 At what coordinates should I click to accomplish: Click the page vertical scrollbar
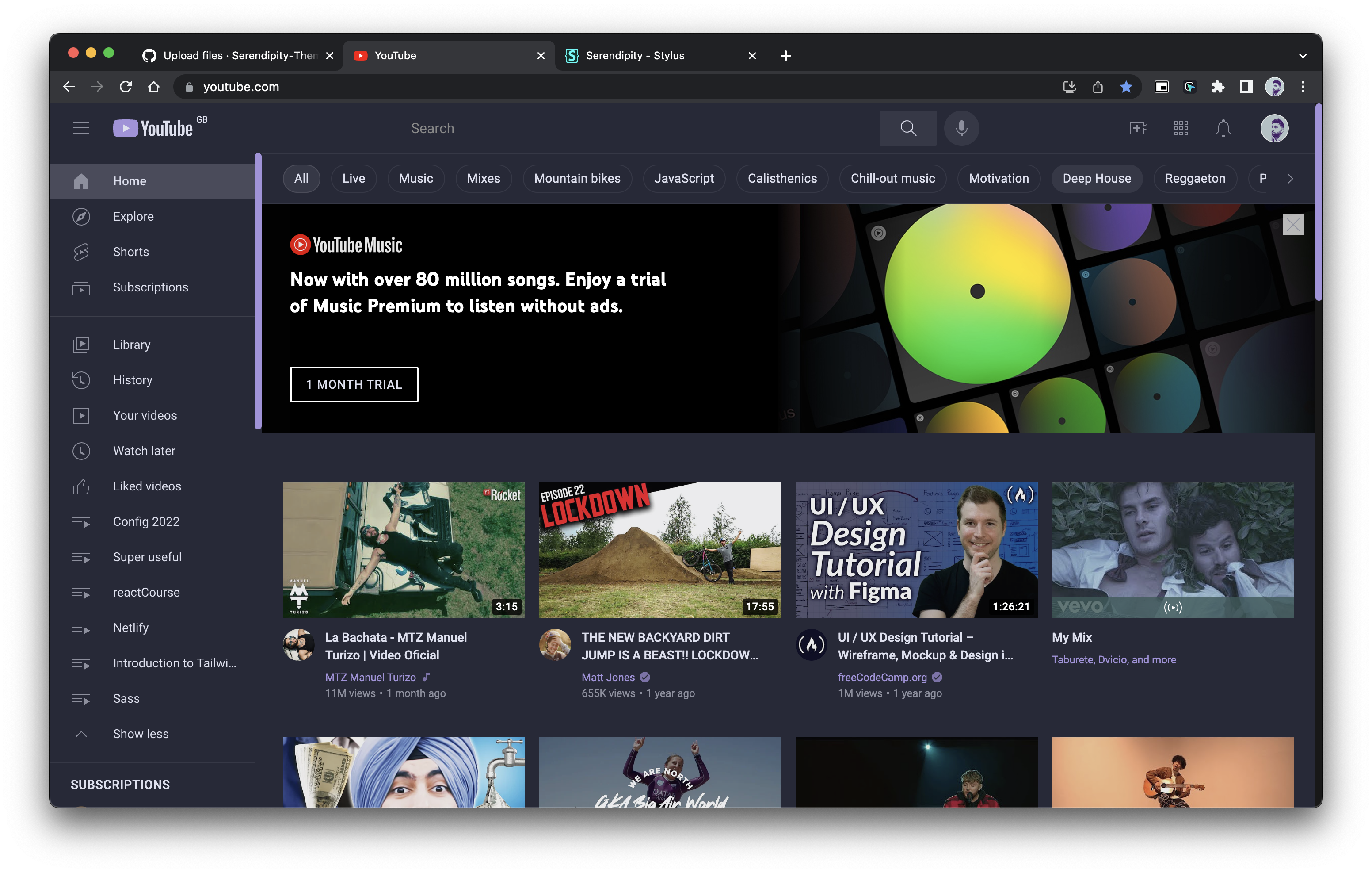[x=1318, y=203]
